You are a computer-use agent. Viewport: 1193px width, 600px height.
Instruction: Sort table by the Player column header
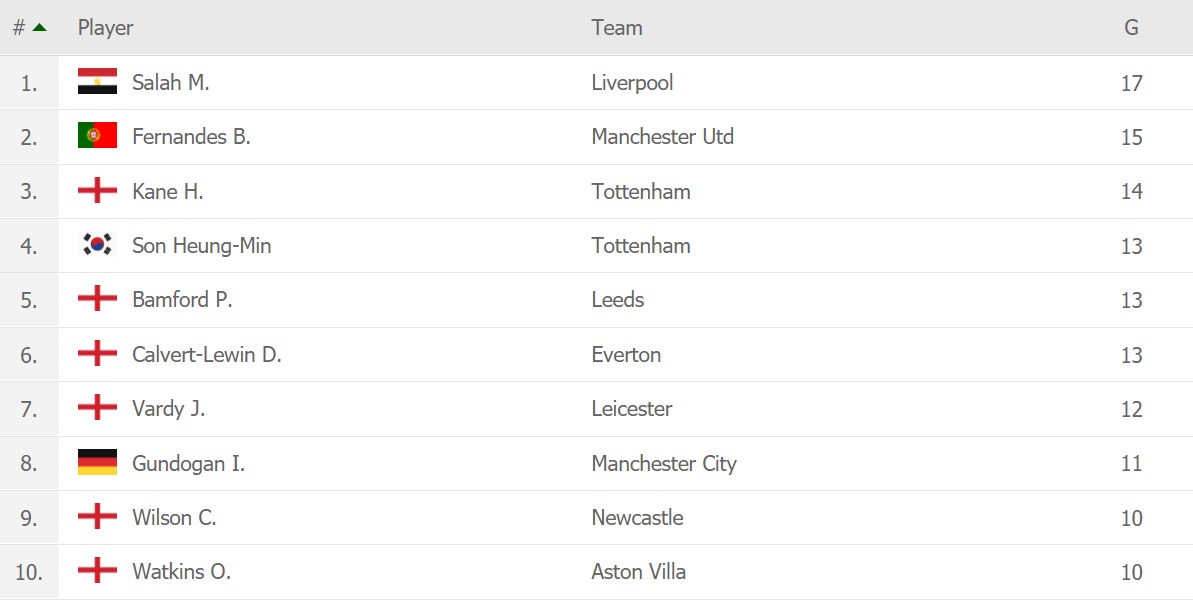tap(105, 27)
